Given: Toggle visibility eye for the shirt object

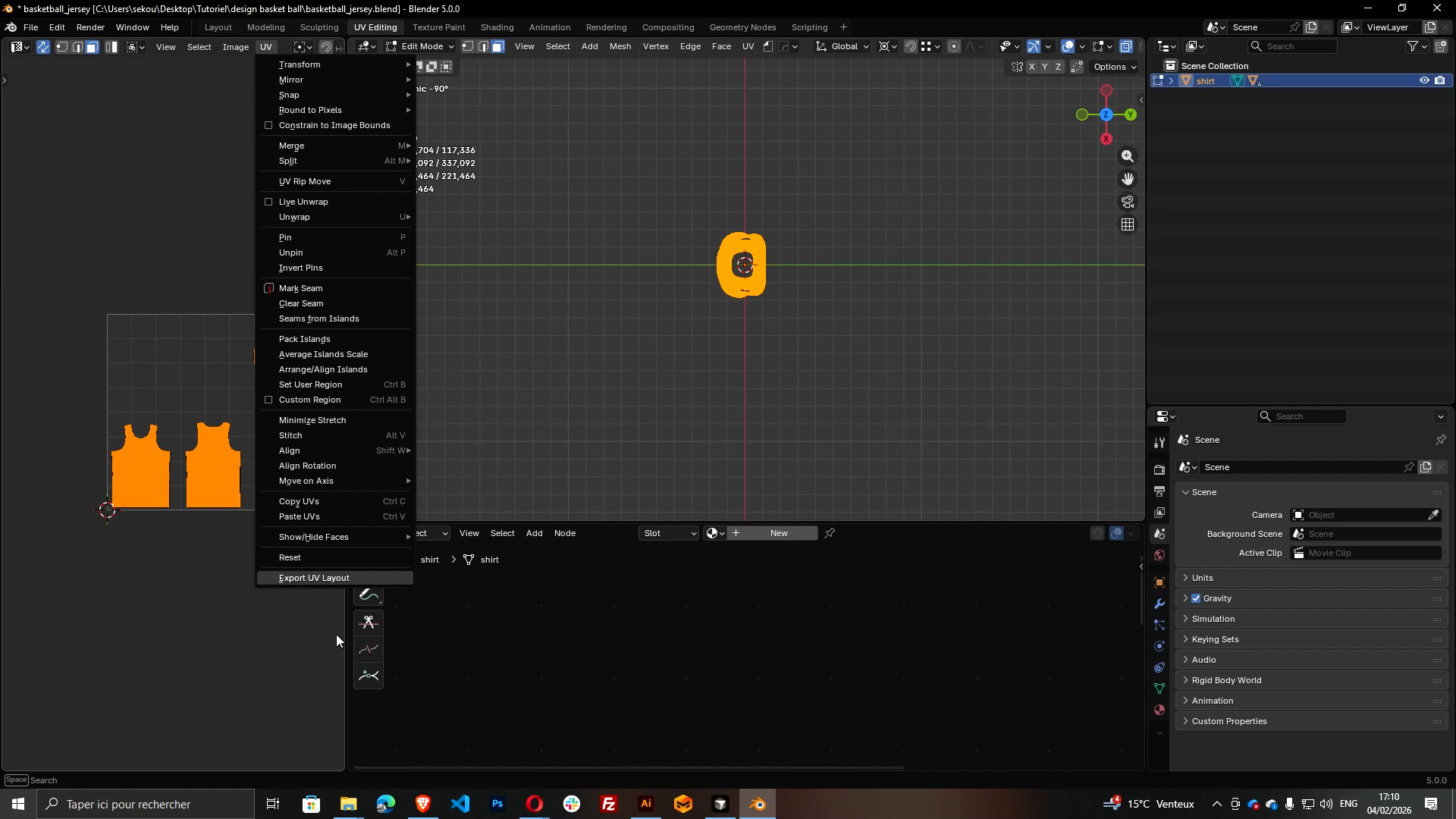Looking at the screenshot, I should pos(1425,80).
